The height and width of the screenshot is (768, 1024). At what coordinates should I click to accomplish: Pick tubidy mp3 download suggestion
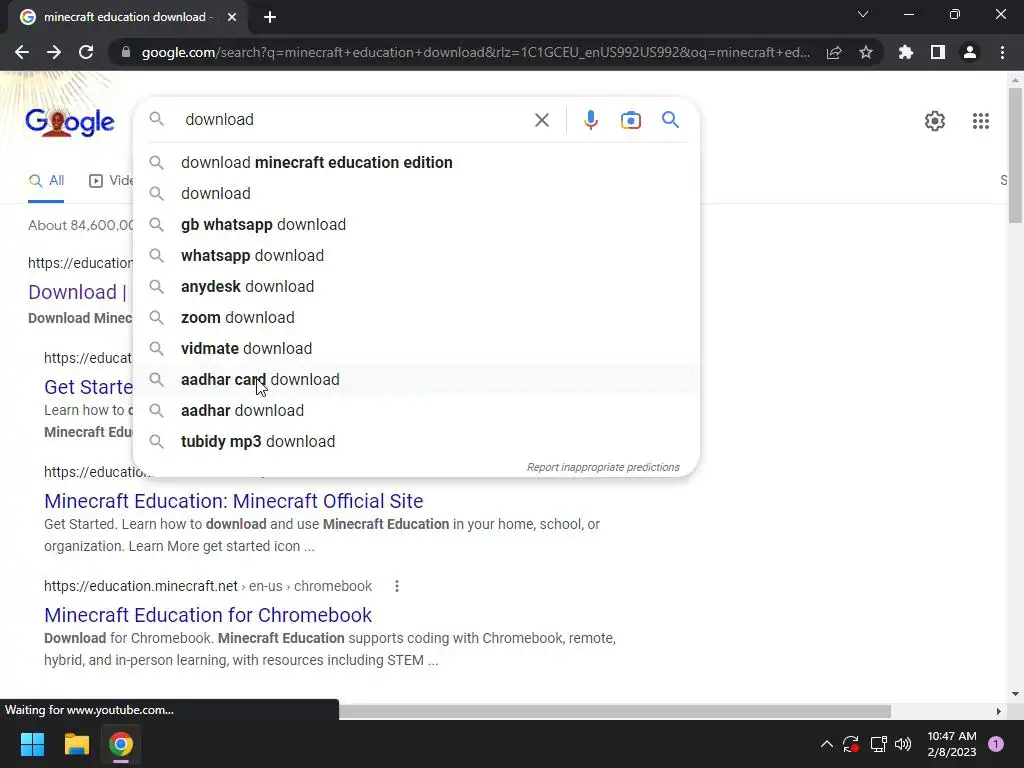416,441
